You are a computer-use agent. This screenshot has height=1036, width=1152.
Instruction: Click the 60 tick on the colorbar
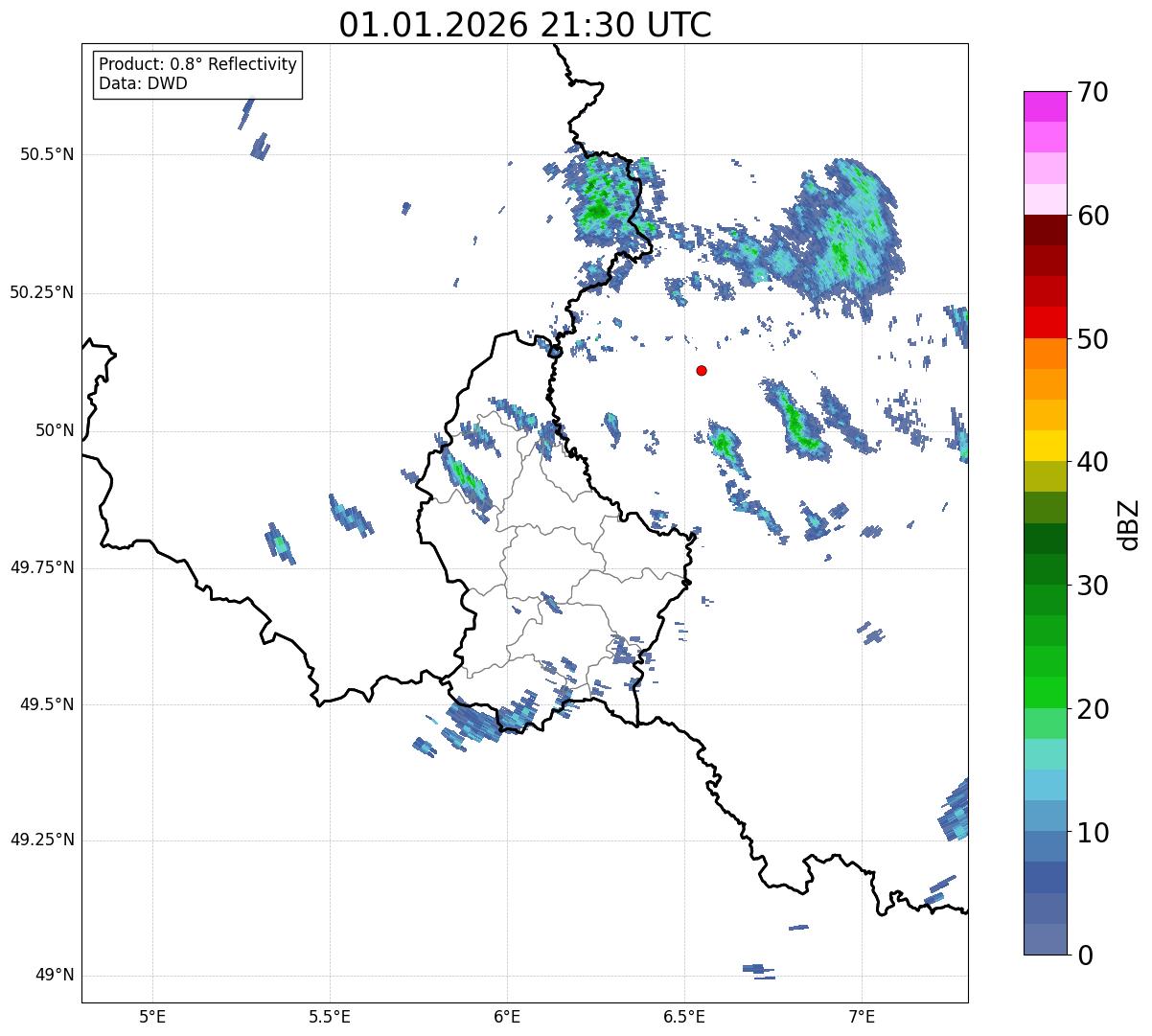tap(1093, 216)
